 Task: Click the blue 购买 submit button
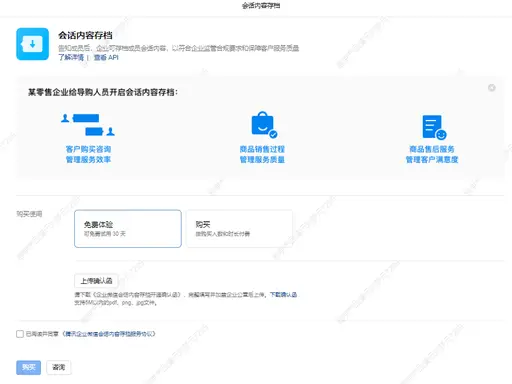(29, 367)
